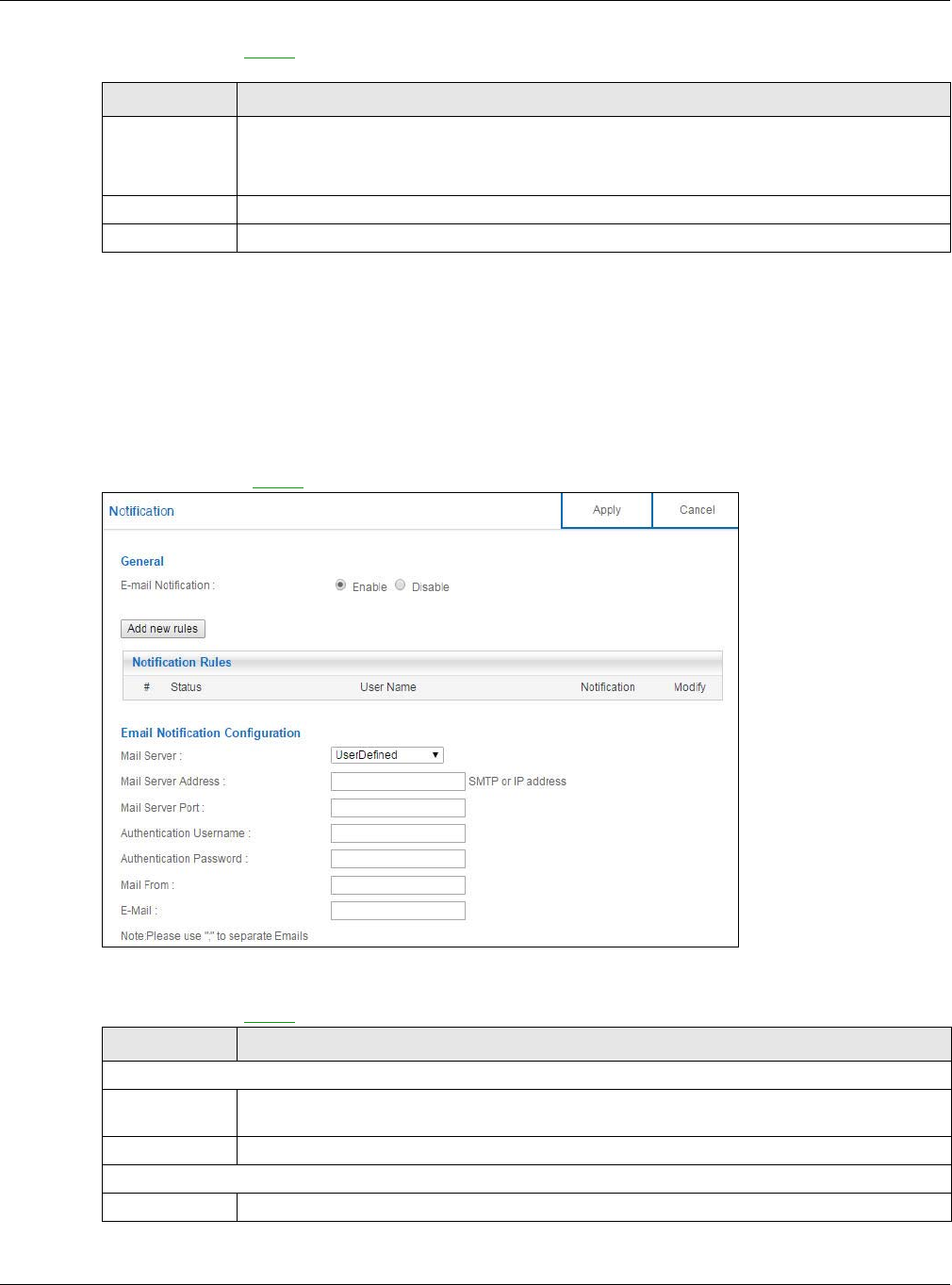
Task: Click the Notification Rules heading
Action: coord(181,663)
